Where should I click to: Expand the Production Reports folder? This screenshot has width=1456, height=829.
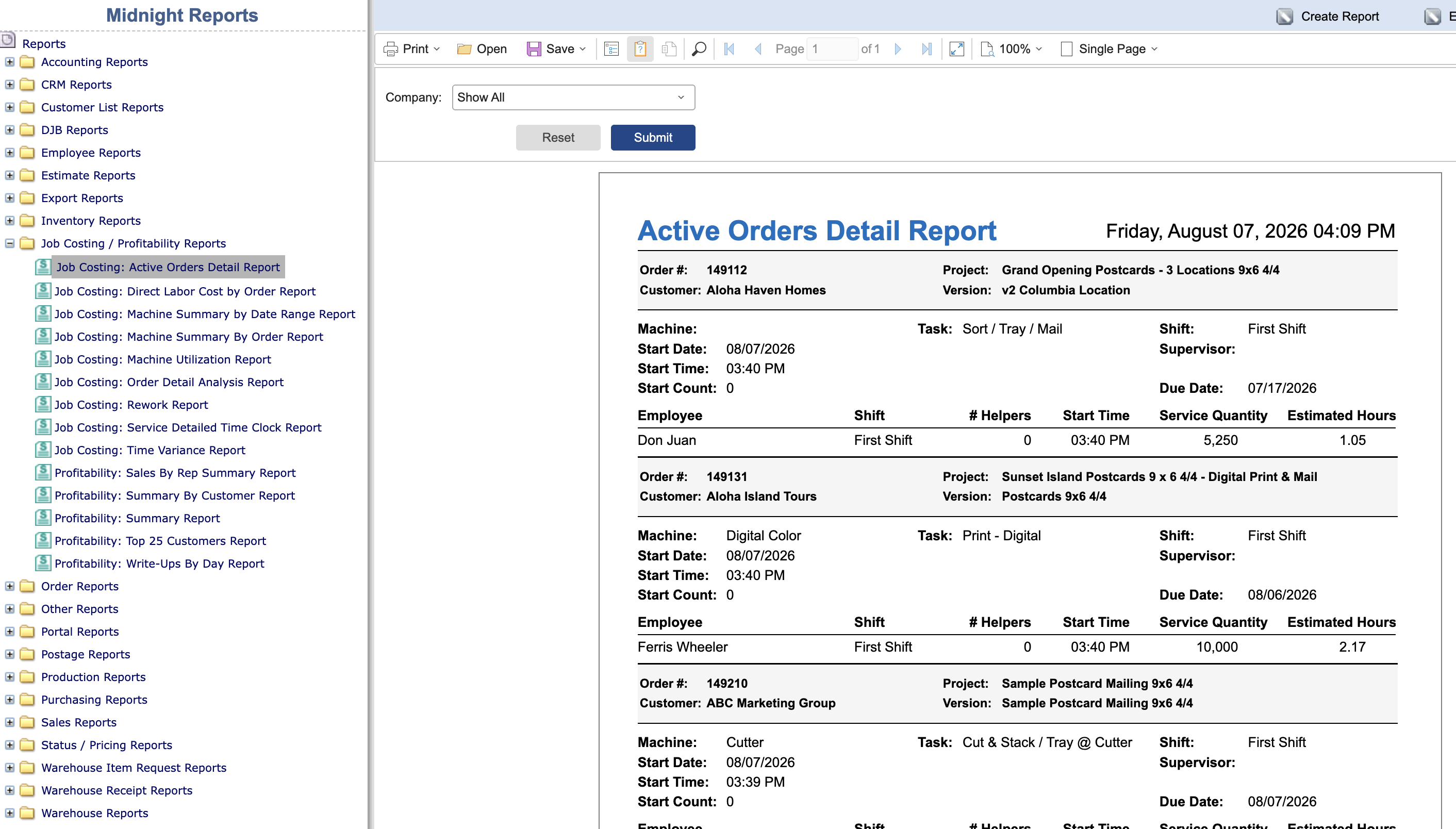click(10, 676)
